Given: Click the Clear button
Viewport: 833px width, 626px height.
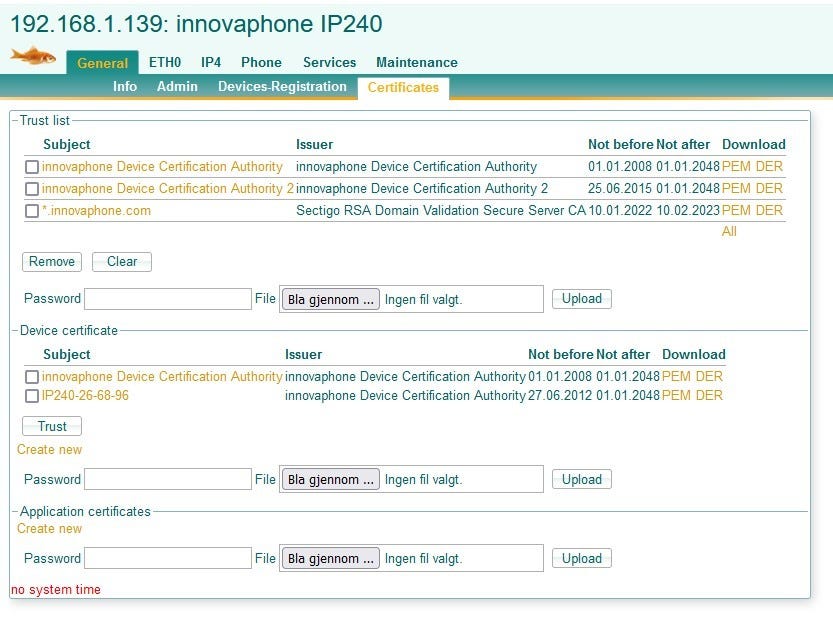Looking at the screenshot, I should click(122, 261).
